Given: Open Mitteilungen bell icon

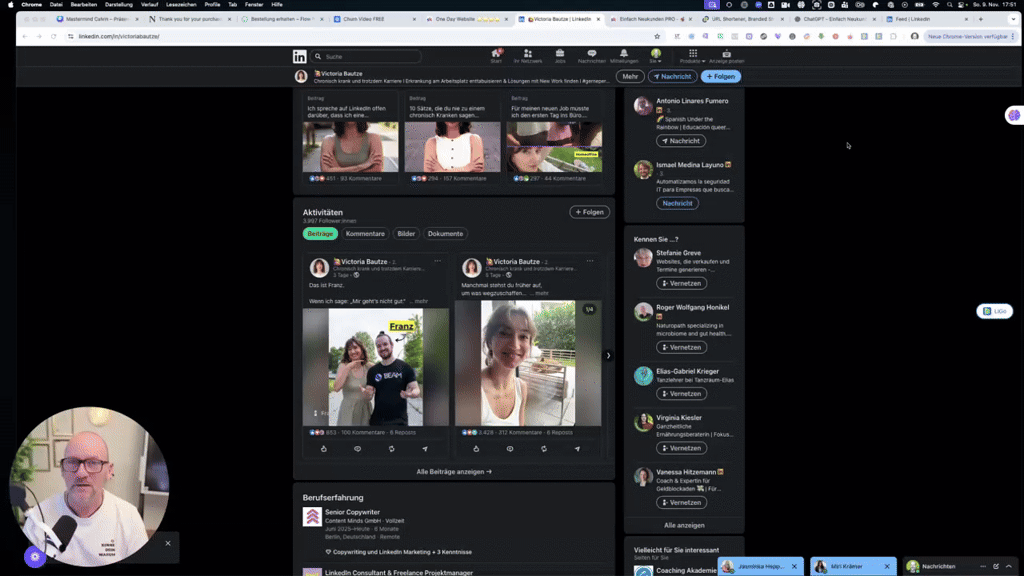Looking at the screenshot, I should [624, 56].
